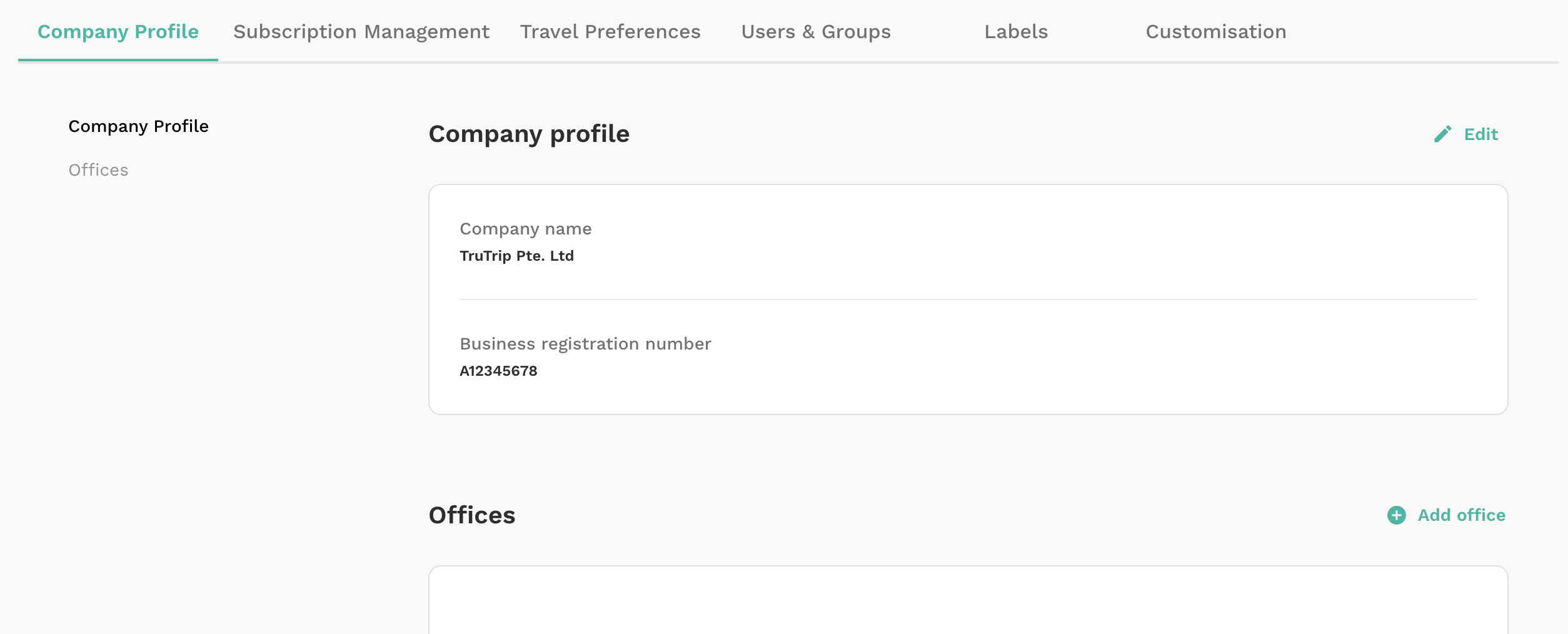Open the Subscription Management tab
The image size is (1568, 634).
(361, 31)
